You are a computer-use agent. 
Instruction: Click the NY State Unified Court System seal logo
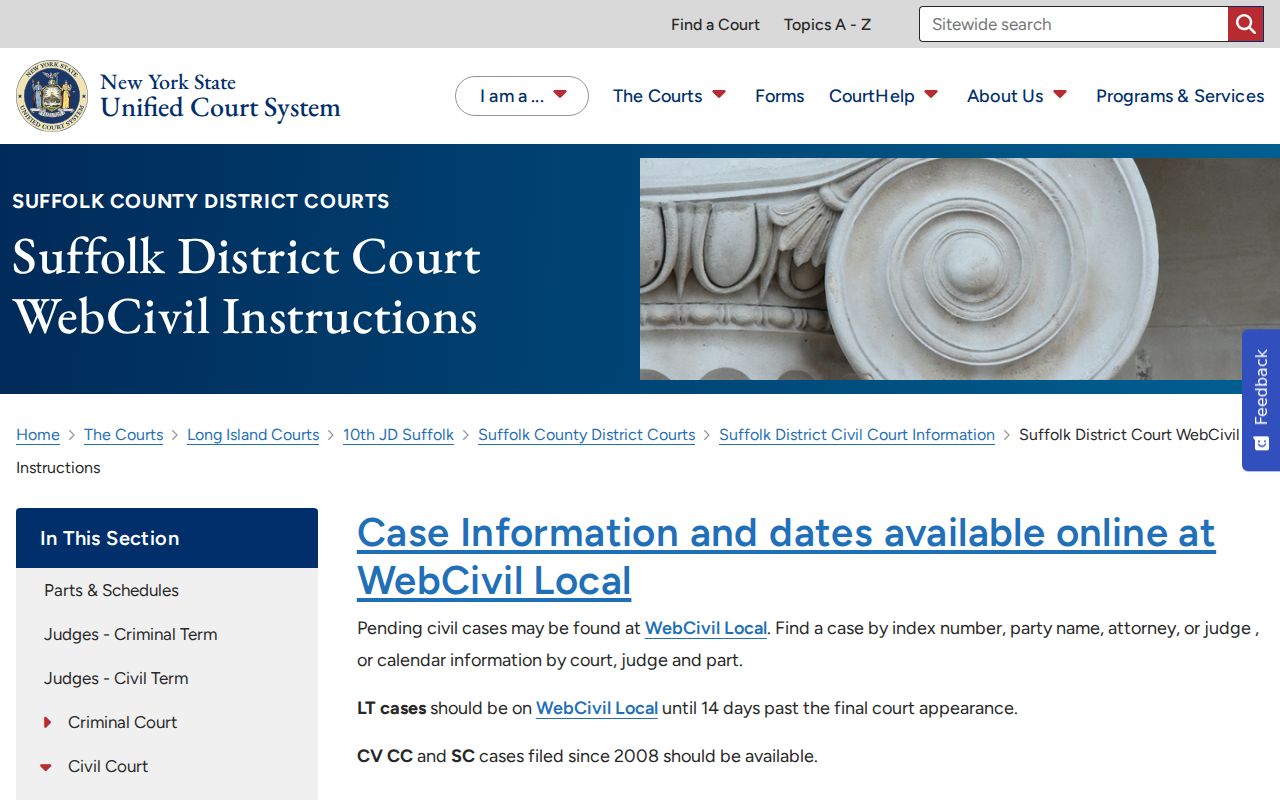pos(52,96)
